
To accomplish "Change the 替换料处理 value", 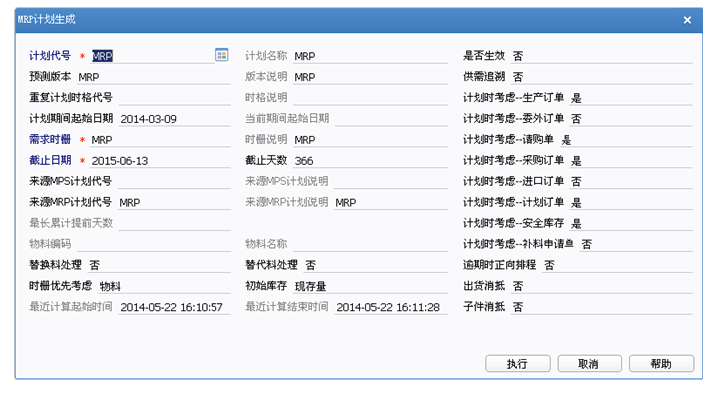I will tap(159, 265).
